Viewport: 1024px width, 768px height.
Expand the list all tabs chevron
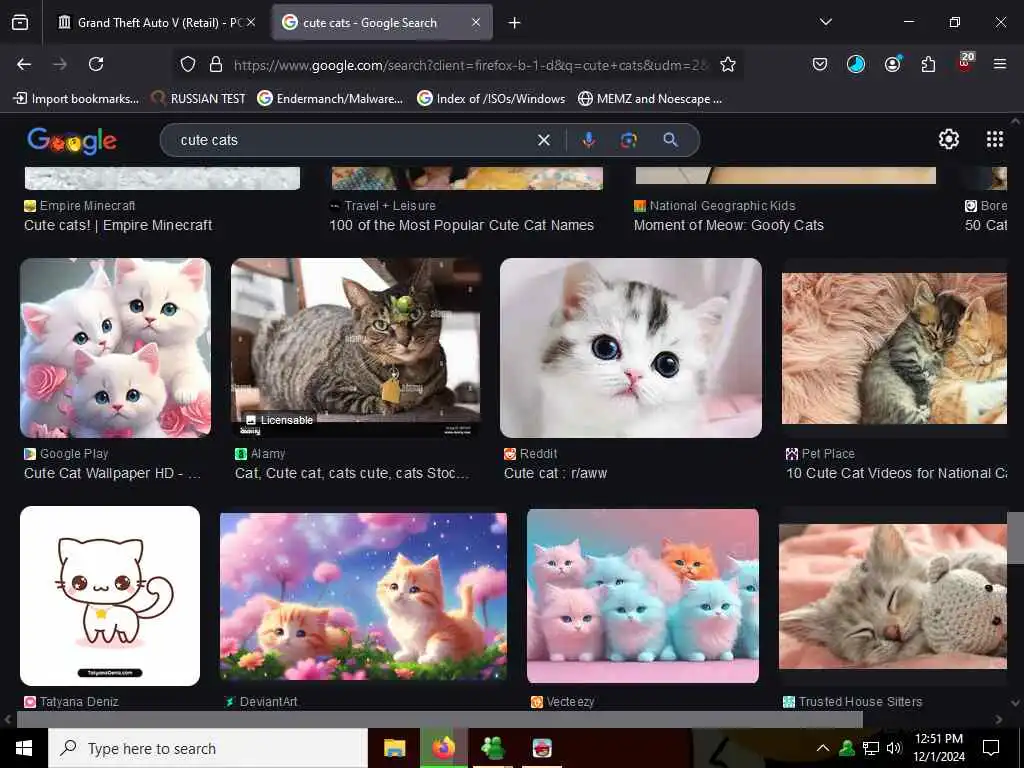point(826,22)
